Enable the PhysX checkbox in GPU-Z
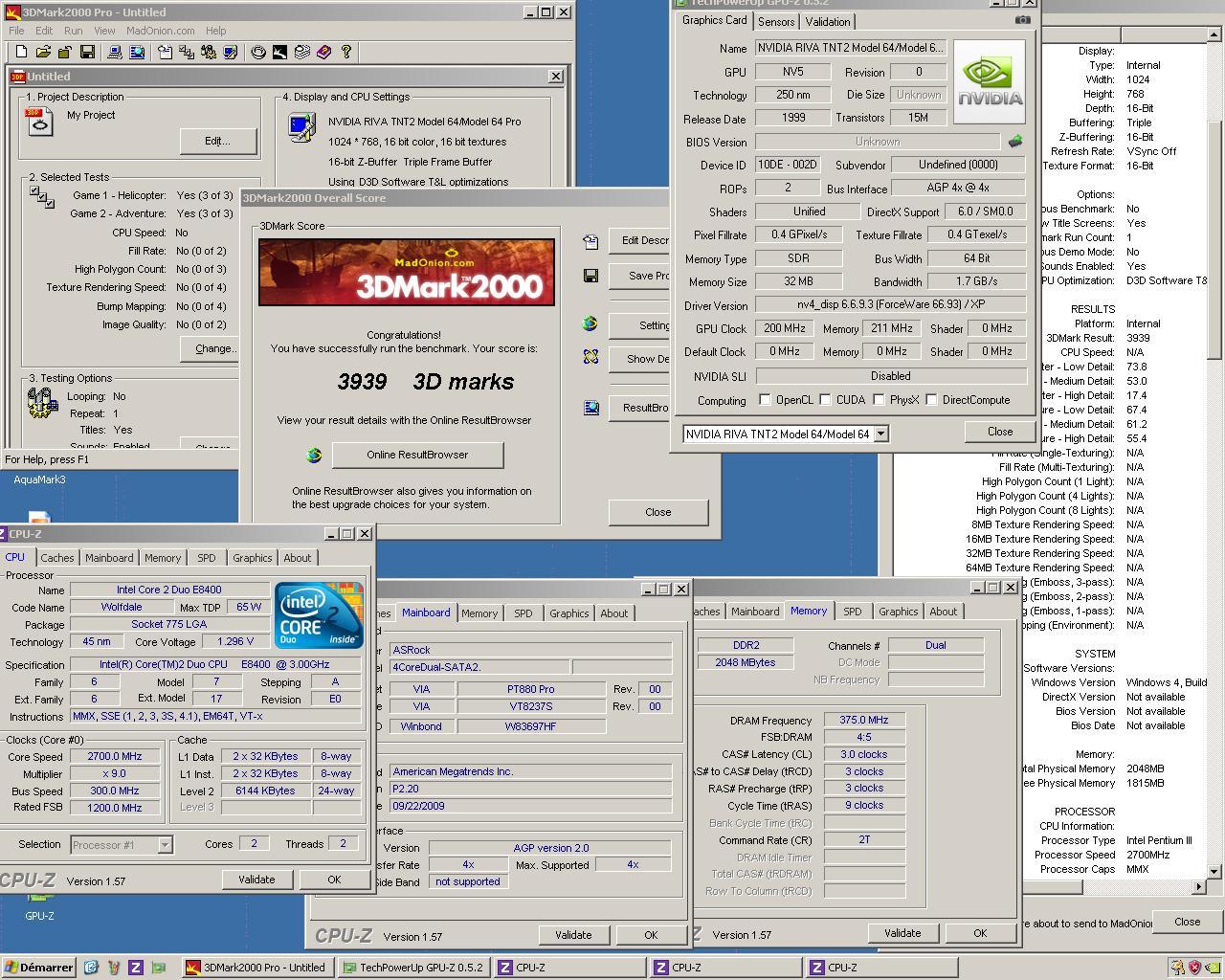Screen dimensions: 1225x980 tap(879, 400)
